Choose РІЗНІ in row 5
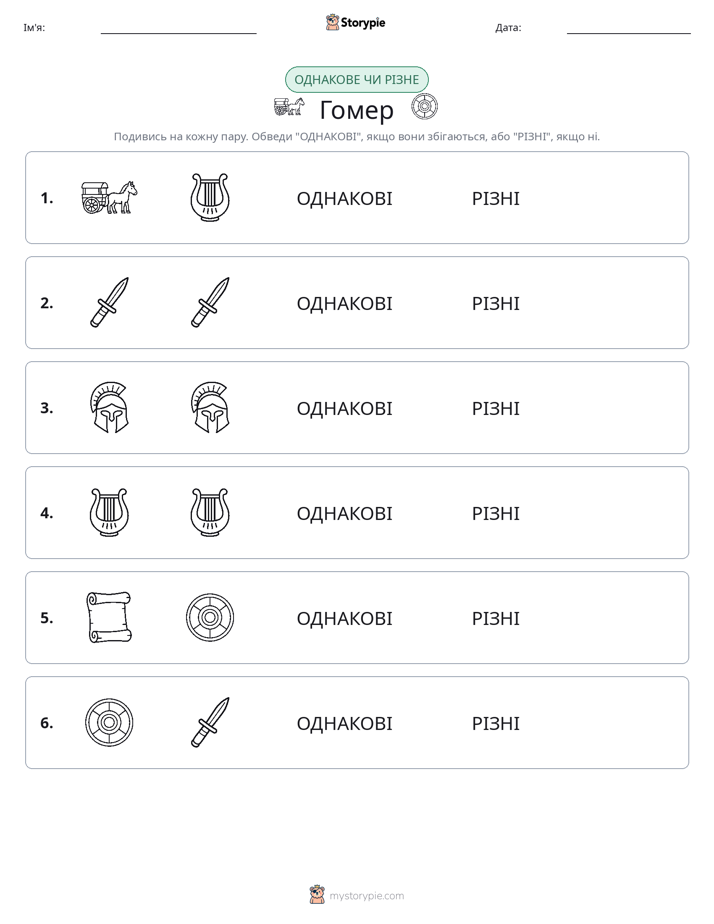 495,618
